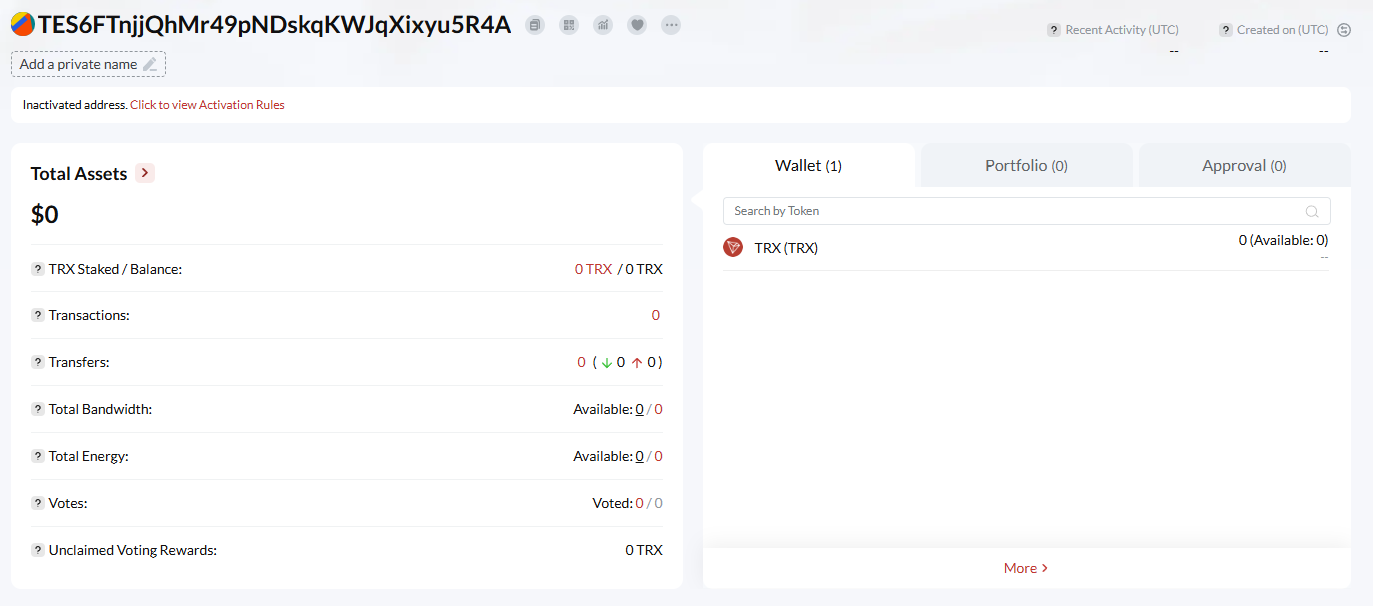
Task: Switch to the Wallet tab
Action: click(x=808, y=165)
